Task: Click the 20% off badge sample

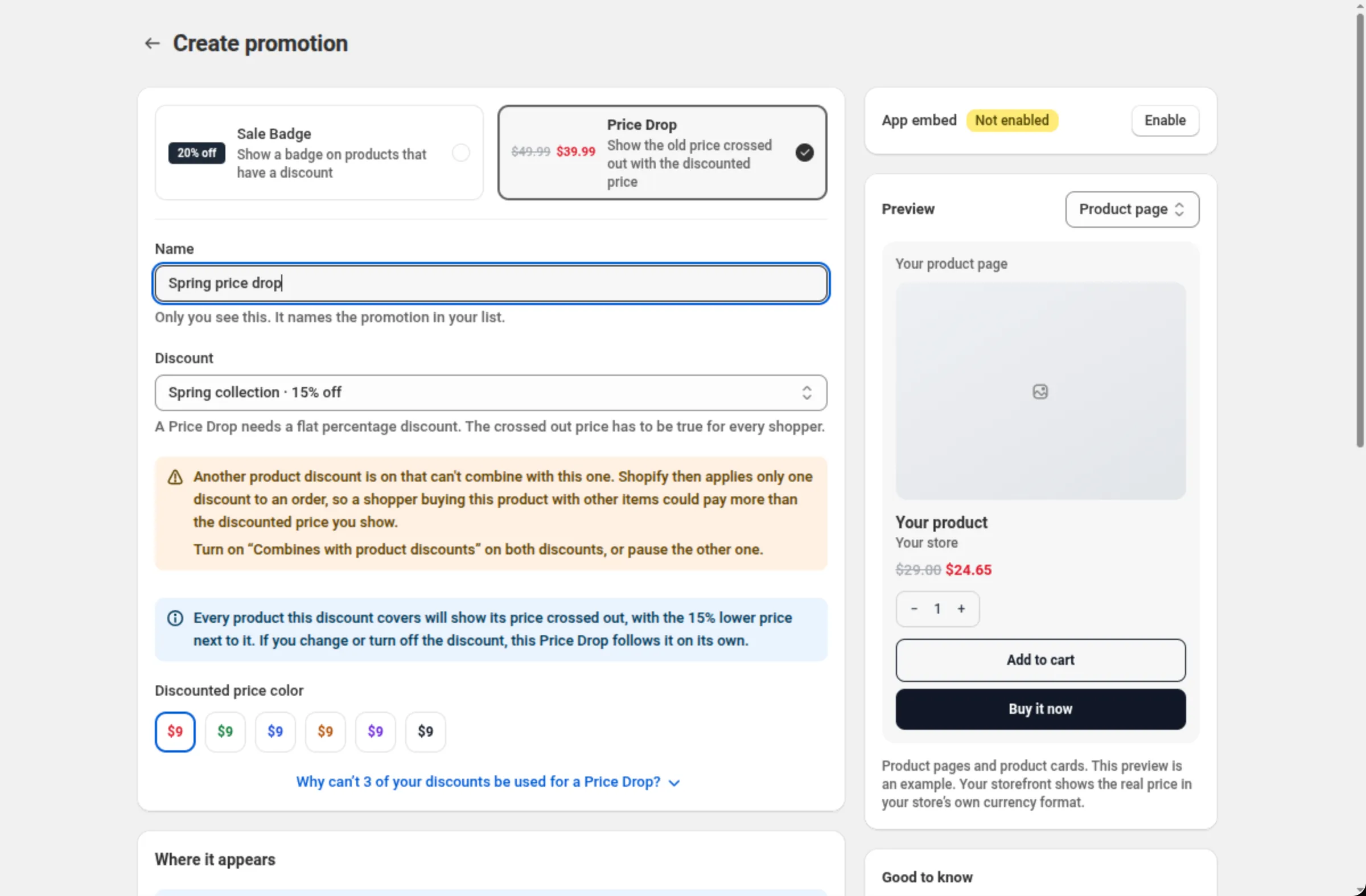Action: point(196,153)
